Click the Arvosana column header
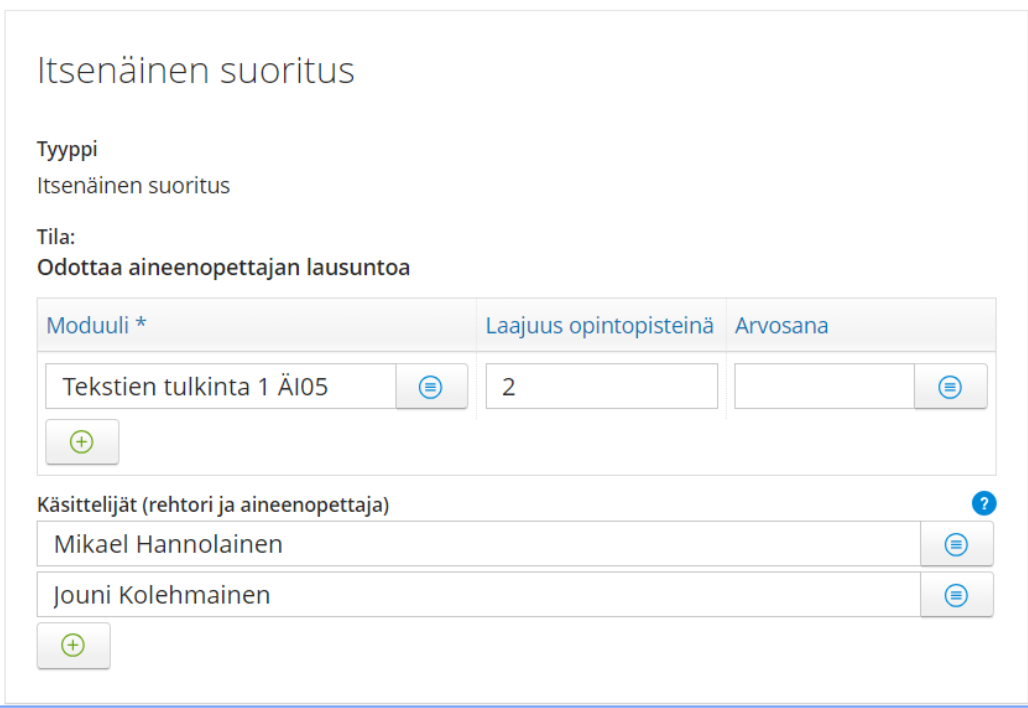The image size is (1028, 708). pos(781,325)
